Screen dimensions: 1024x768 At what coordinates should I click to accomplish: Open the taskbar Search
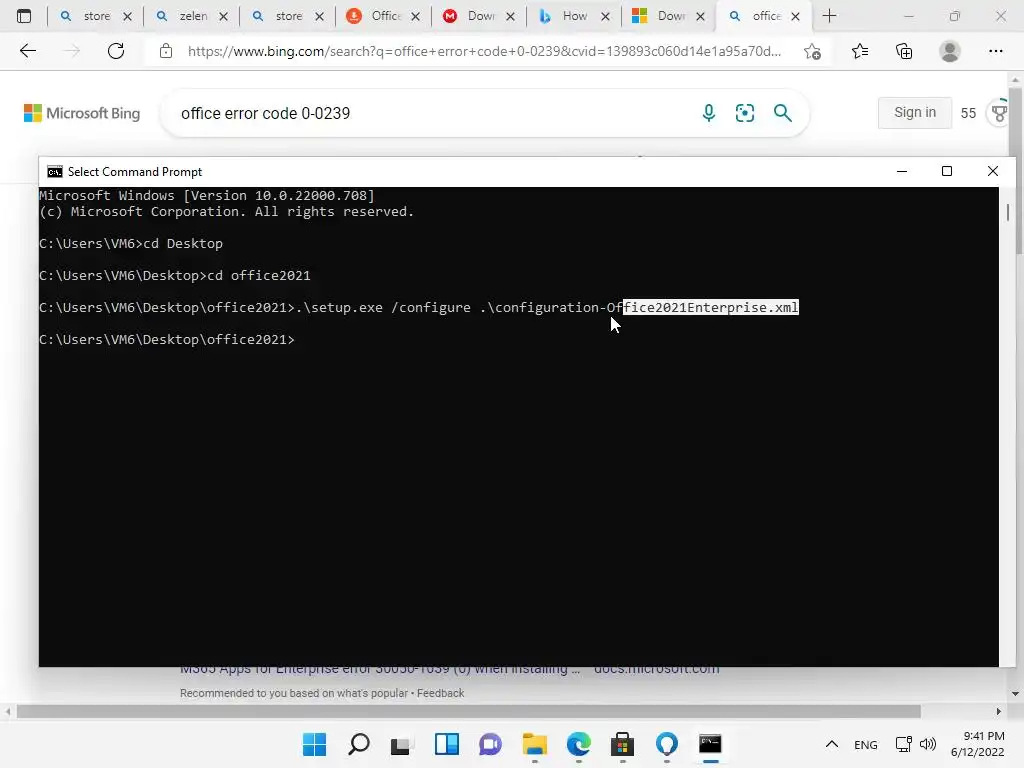point(359,744)
